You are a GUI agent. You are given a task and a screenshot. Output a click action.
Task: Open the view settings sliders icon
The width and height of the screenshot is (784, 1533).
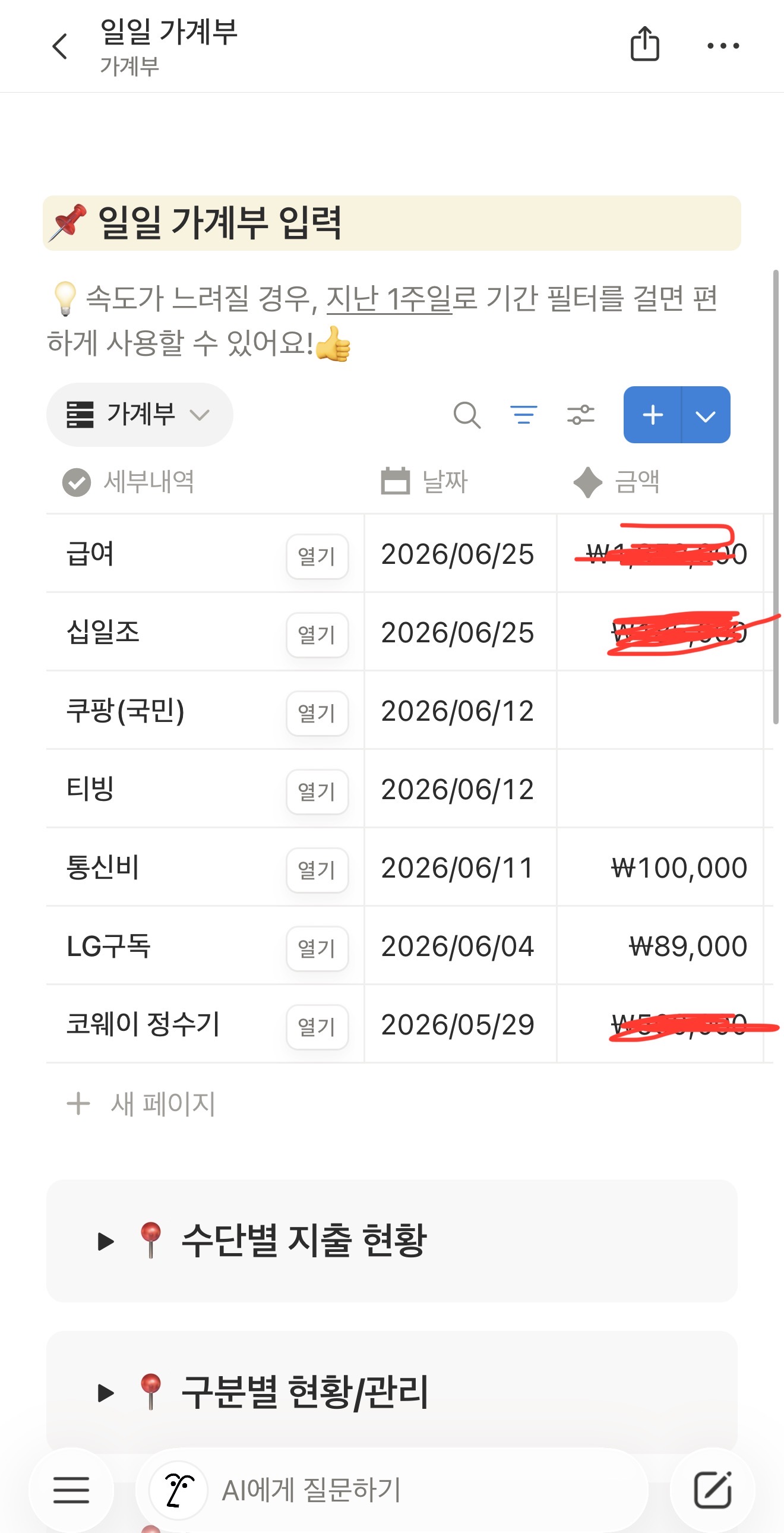coord(580,415)
